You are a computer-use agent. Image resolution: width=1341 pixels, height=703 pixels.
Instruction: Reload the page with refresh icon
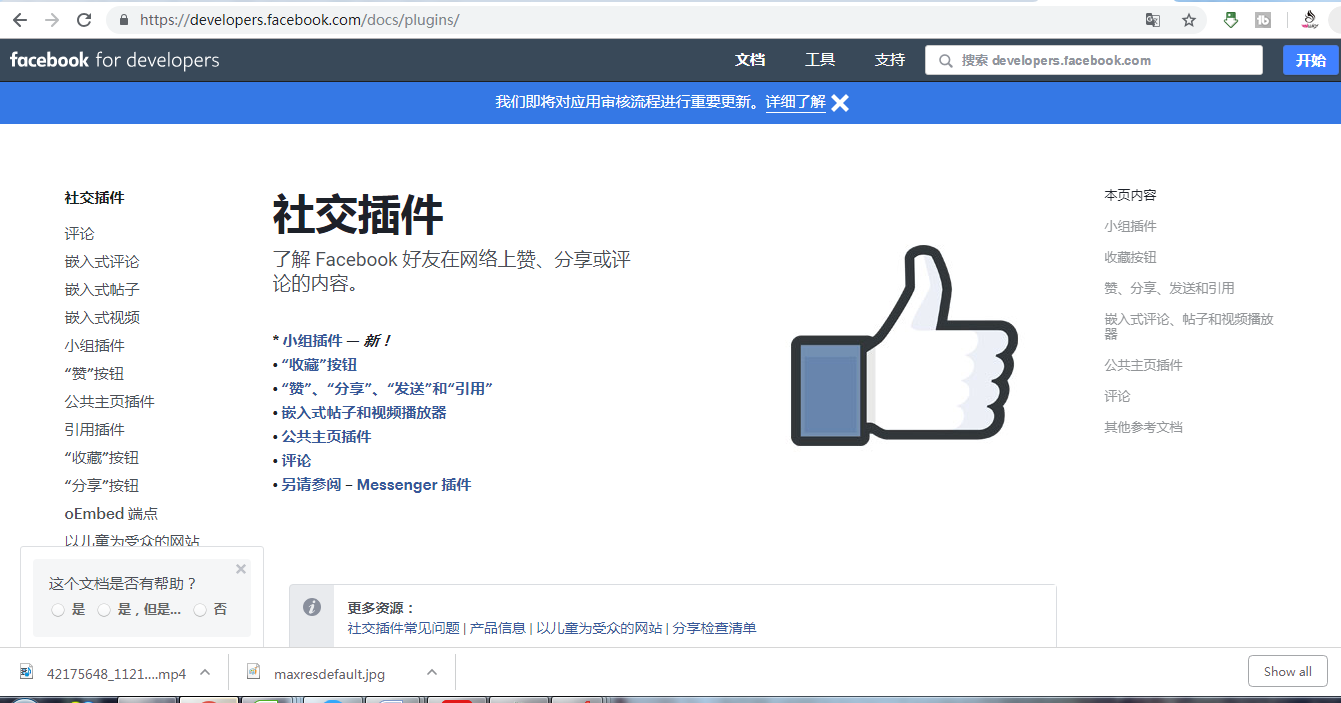click(x=84, y=20)
